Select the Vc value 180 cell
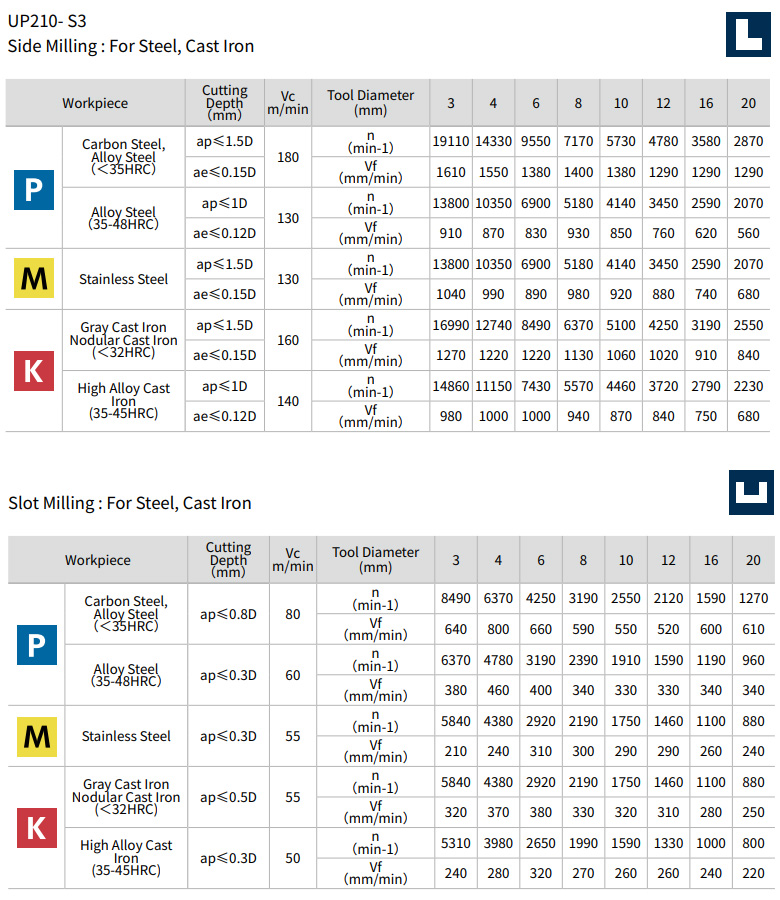 287,157
